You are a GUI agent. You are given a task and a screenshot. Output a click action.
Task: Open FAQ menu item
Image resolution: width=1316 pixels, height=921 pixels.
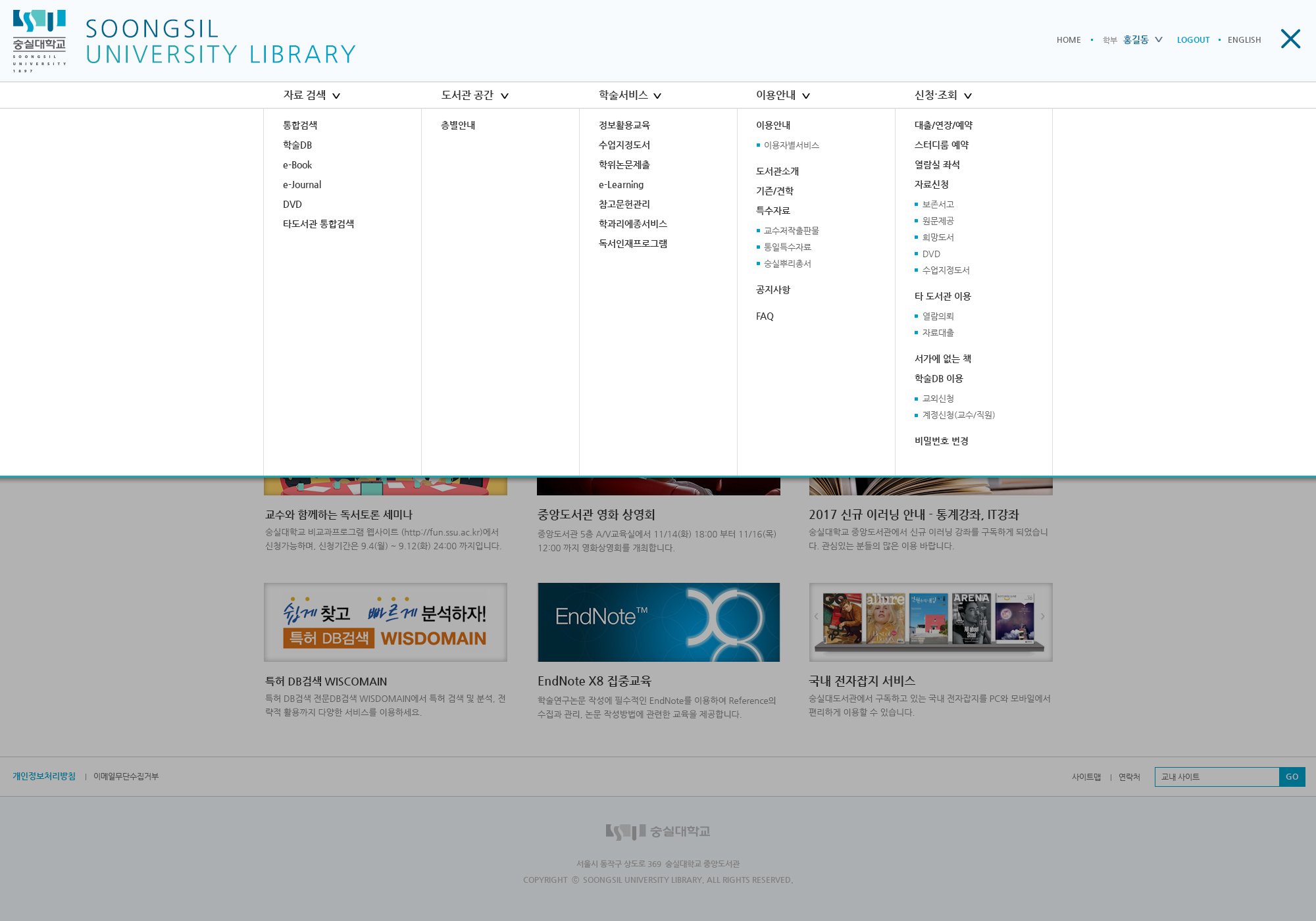pyautogui.click(x=765, y=316)
